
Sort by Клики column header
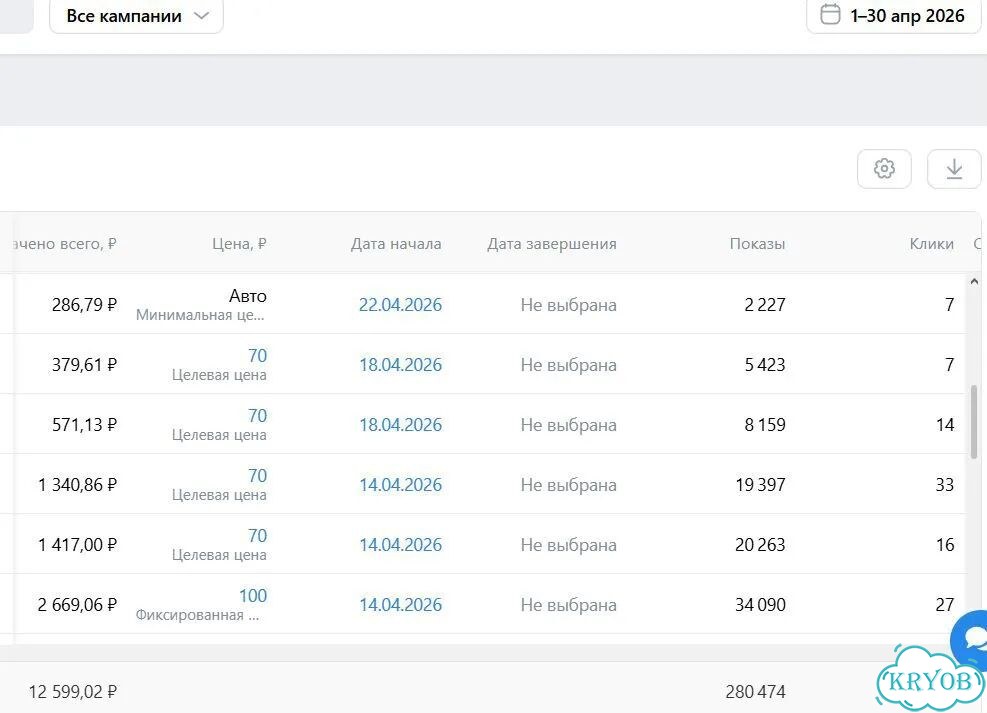(932, 244)
